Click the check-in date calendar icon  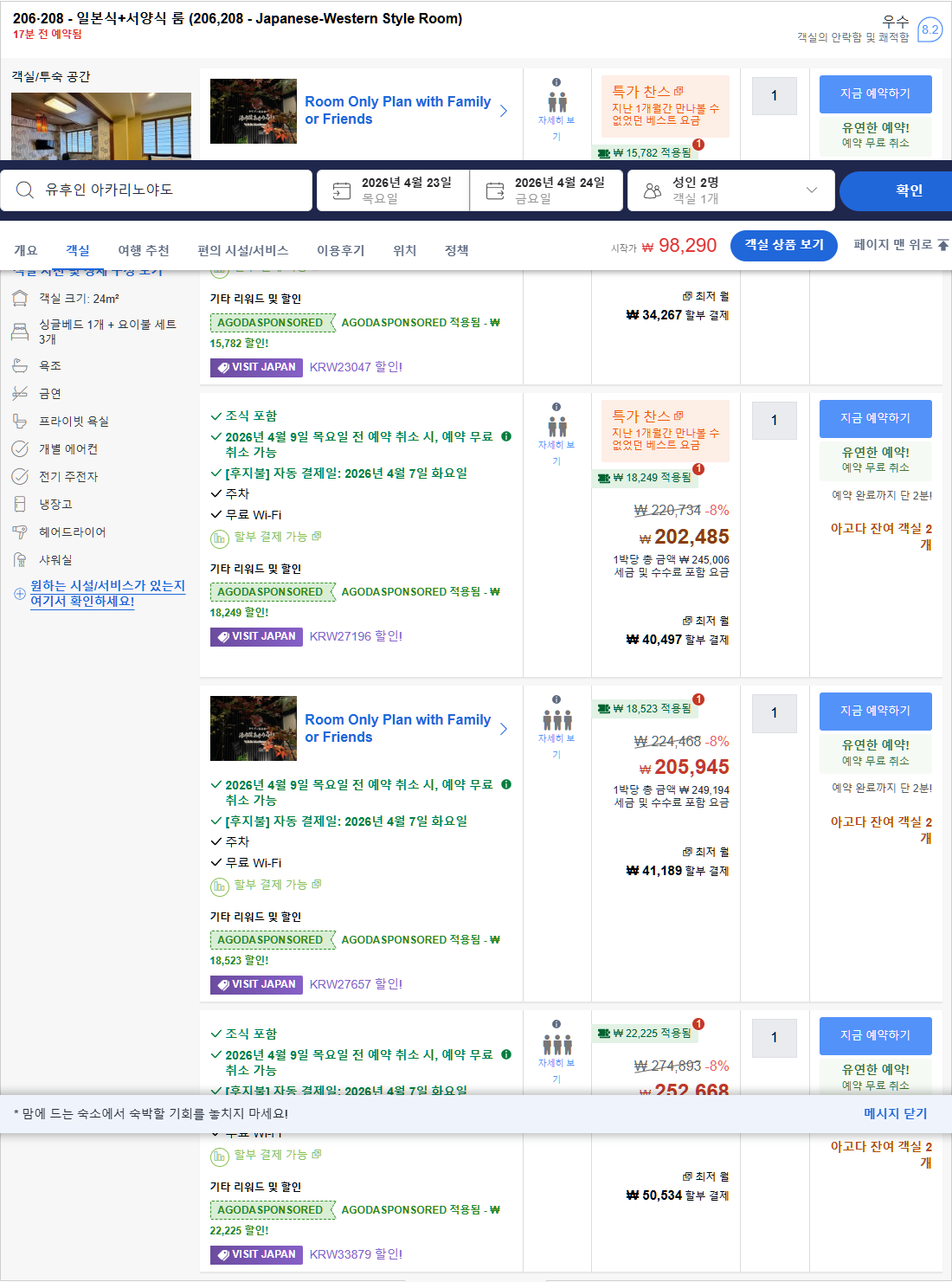[340, 190]
